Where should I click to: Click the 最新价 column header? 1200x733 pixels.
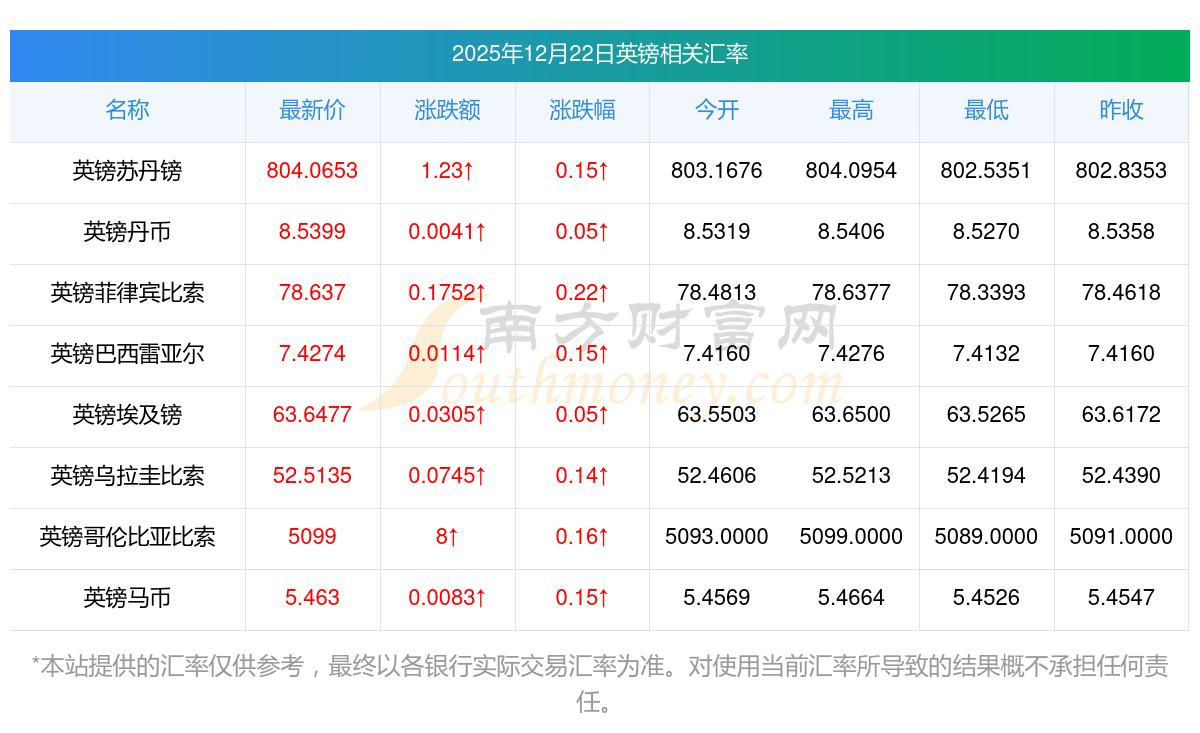312,111
